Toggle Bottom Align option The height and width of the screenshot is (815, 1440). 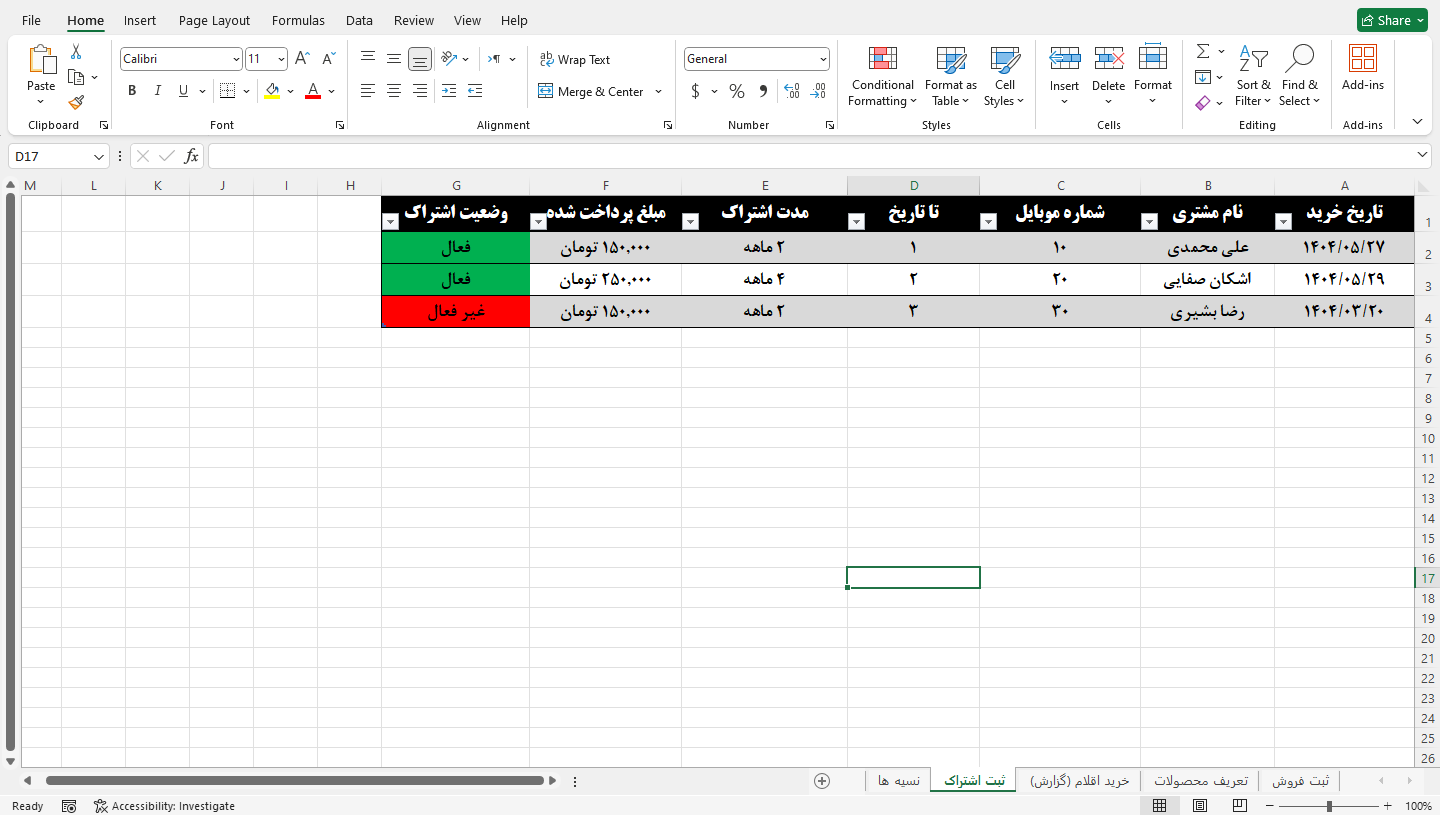pyautogui.click(x=420, y=59)
